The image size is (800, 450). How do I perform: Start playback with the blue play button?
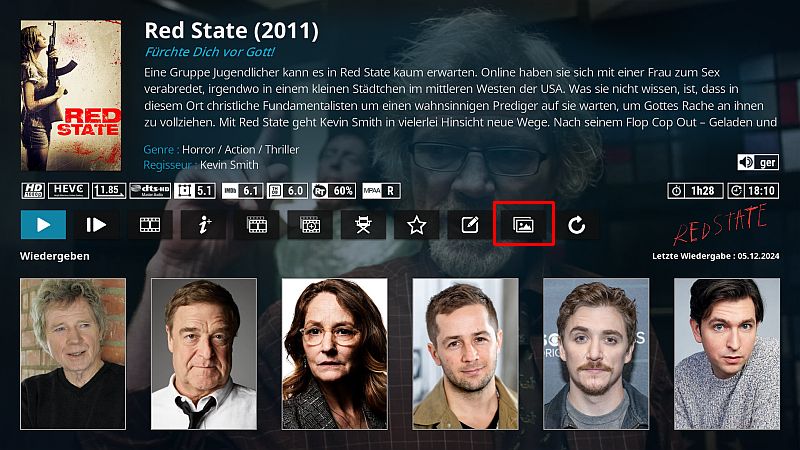point(43,224)
